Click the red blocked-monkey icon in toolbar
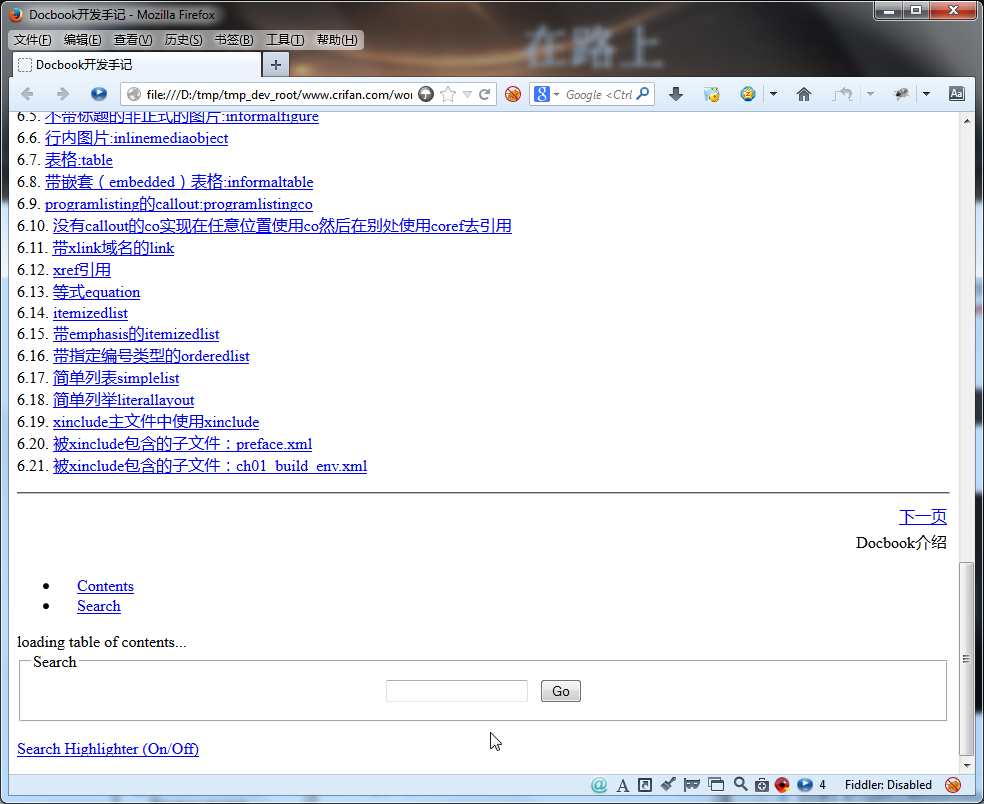 click(513, 94)
